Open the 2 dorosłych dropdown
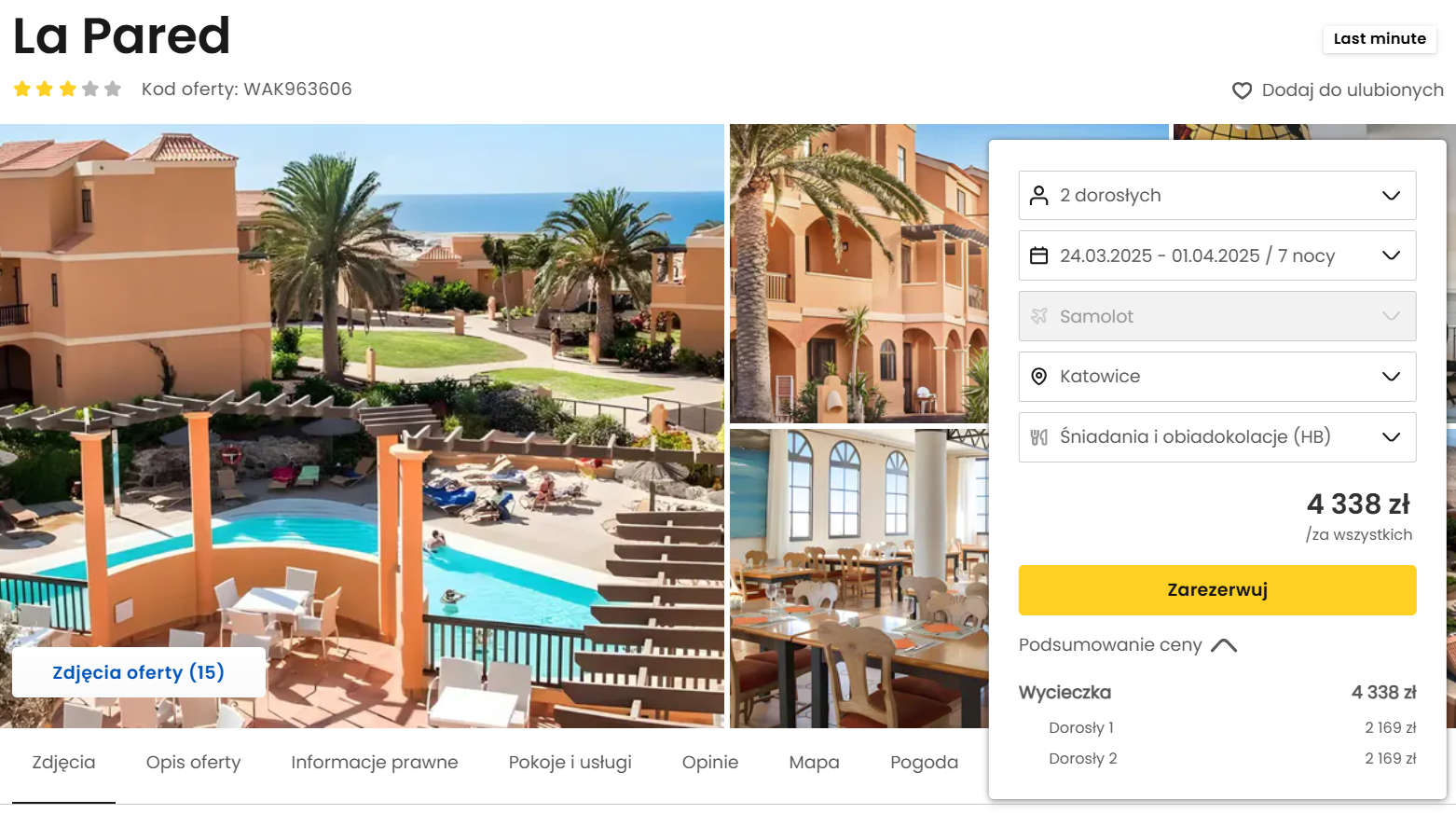This screenshot has height=814, width=1456. tap(1217, 196)
